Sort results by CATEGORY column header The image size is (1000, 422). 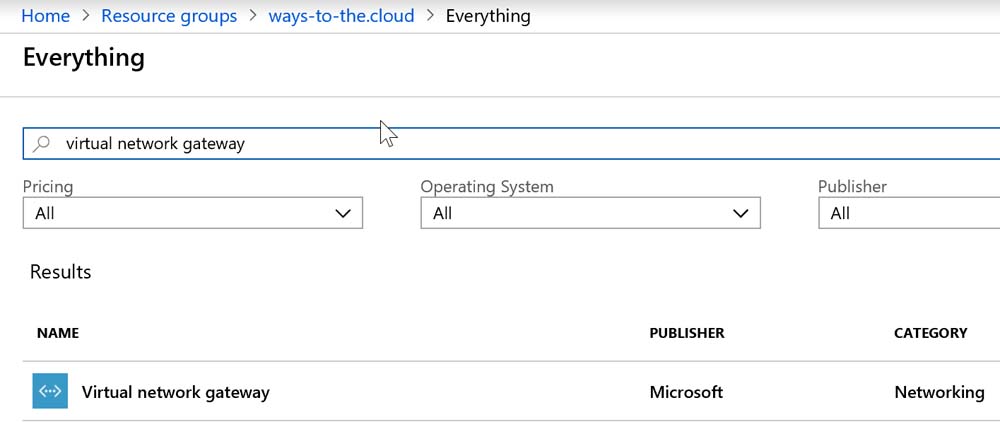pyautogui.click(x=930, y=333)
